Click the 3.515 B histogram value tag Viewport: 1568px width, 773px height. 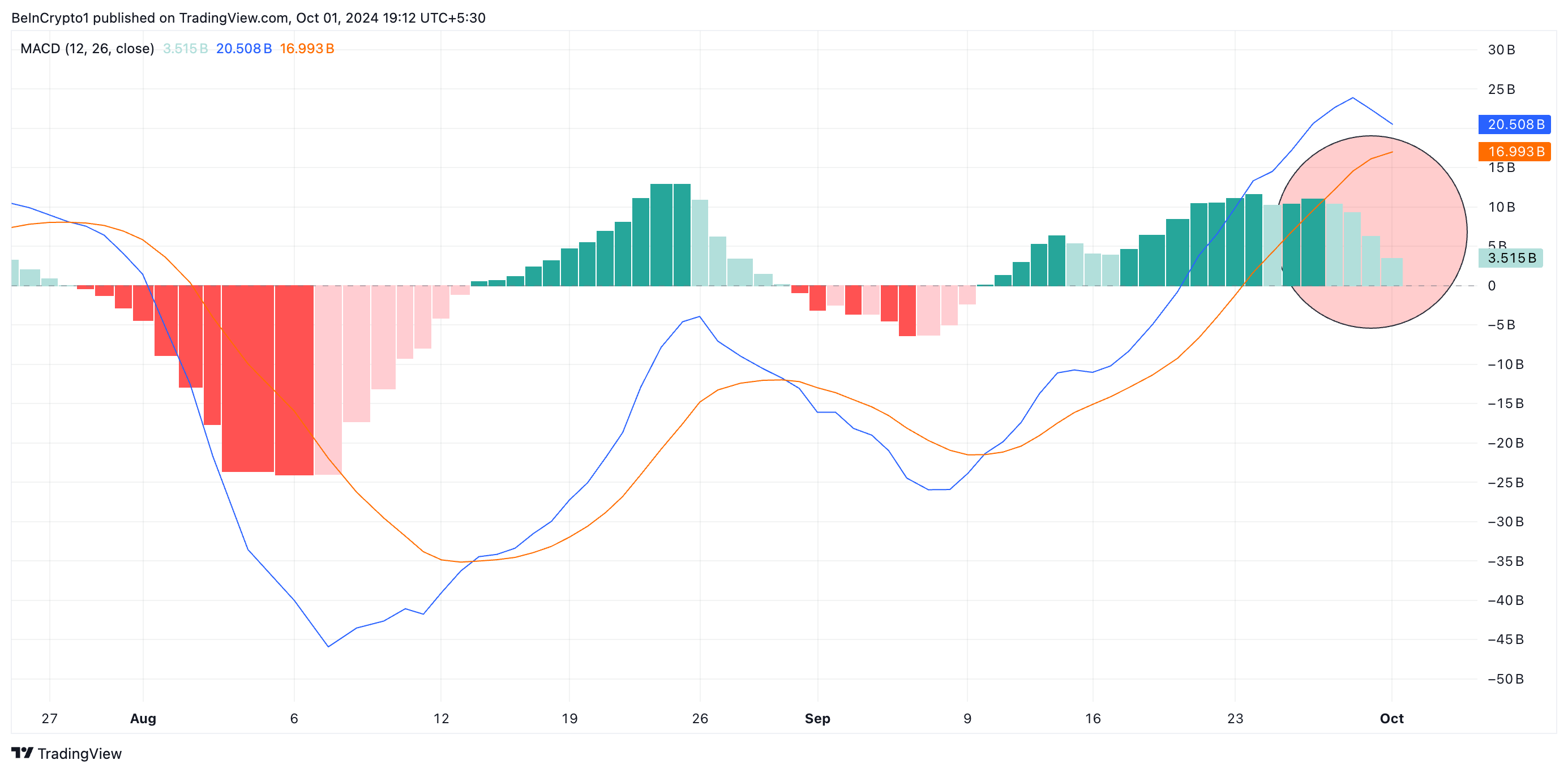click(1511, 258)
